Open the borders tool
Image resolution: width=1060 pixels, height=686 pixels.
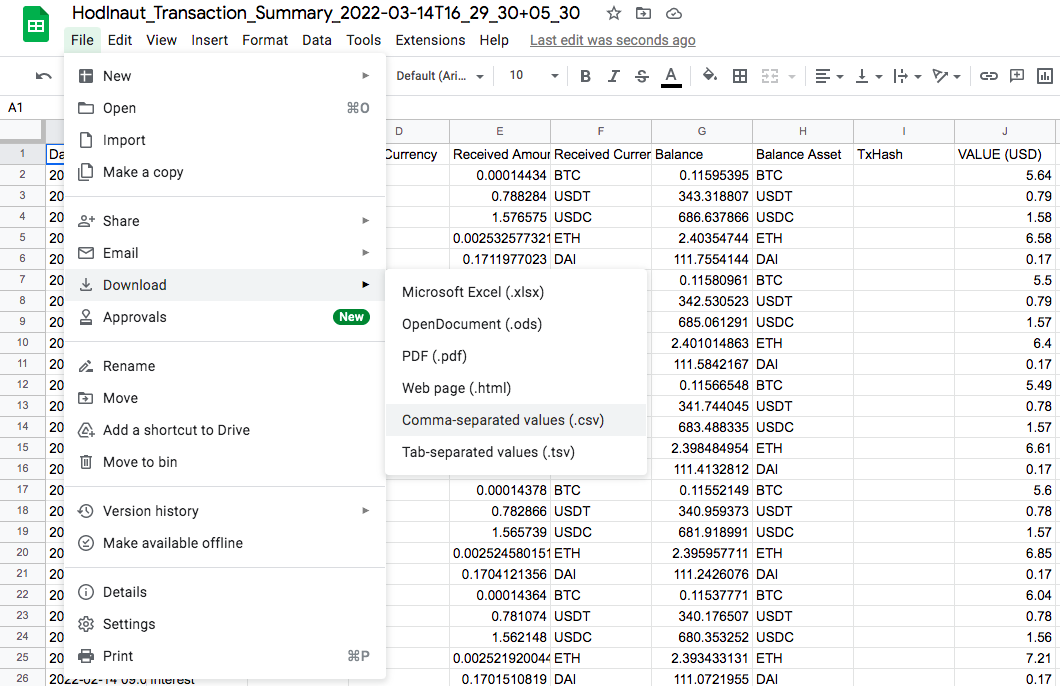pyautogui.click(x=740, y=76)
